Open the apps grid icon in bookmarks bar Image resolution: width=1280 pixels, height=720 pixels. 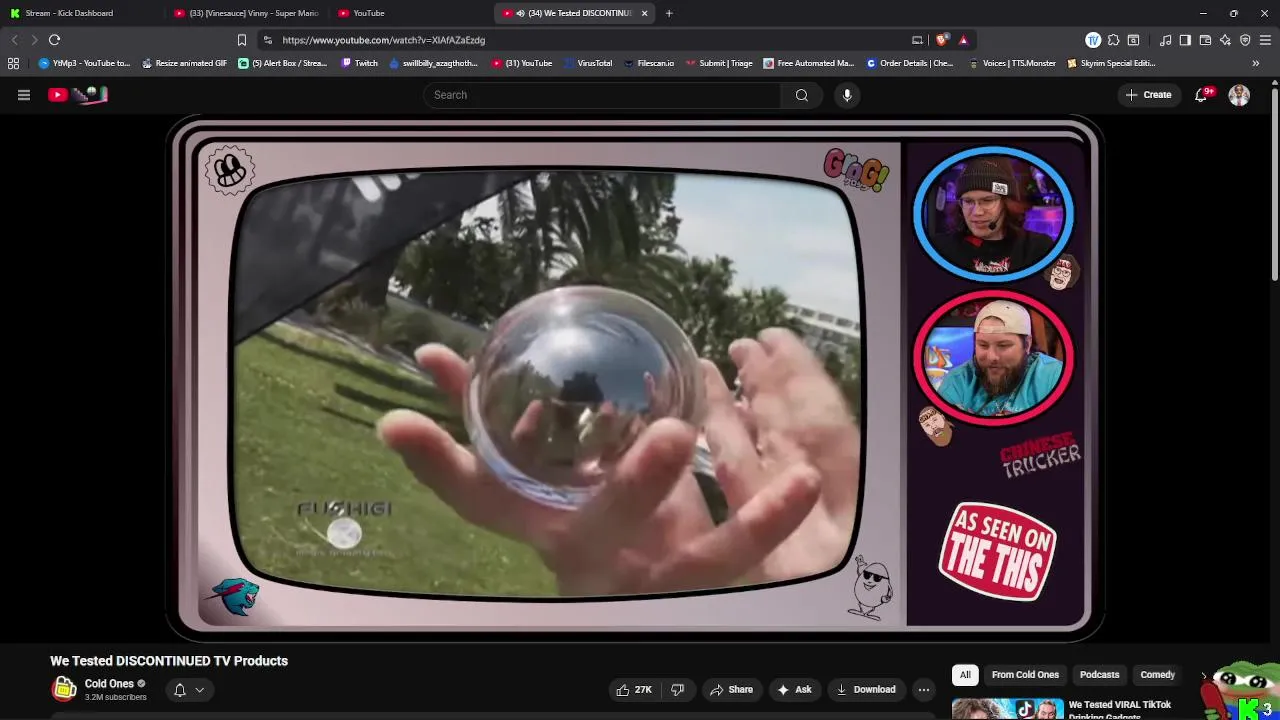point(13,63)
